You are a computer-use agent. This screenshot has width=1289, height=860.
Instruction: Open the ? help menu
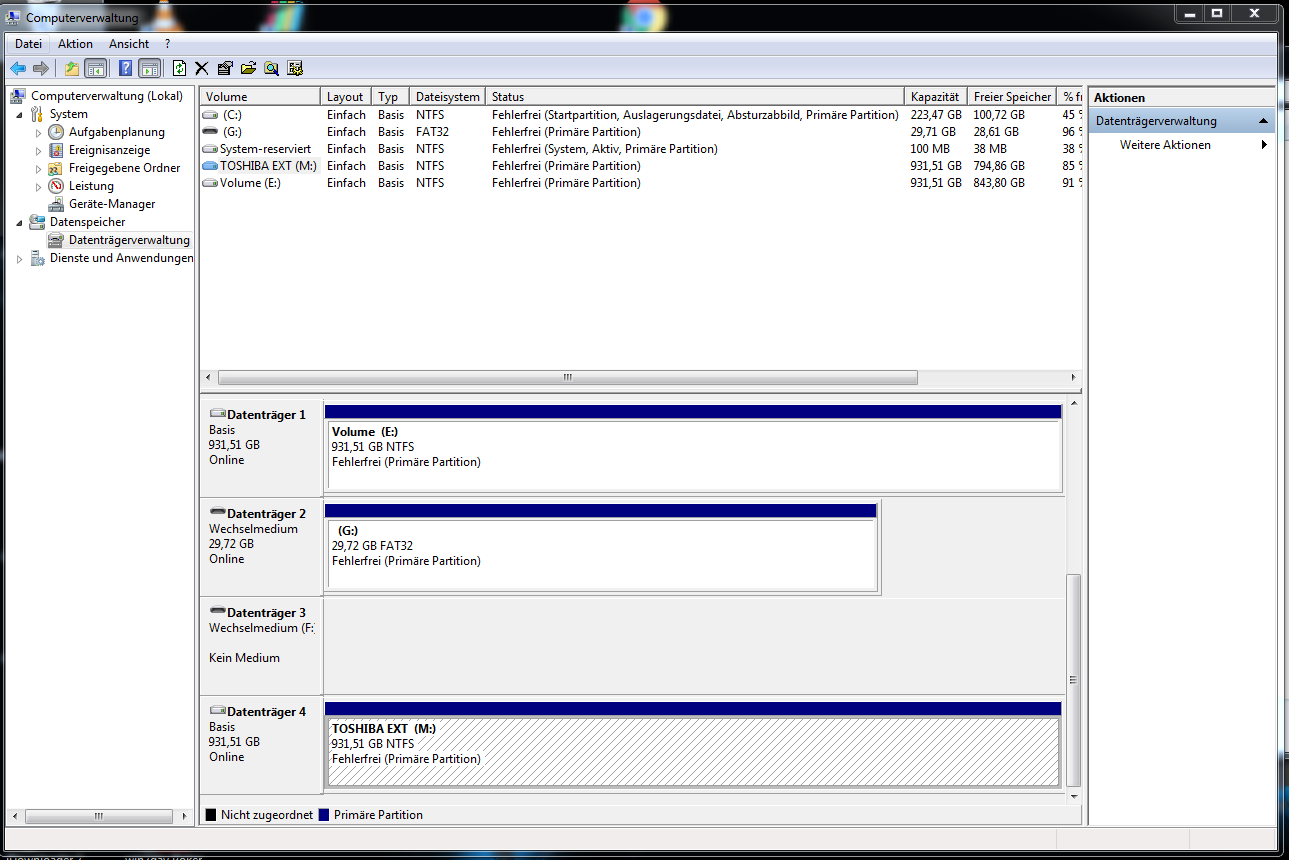[x=167, y=44]
